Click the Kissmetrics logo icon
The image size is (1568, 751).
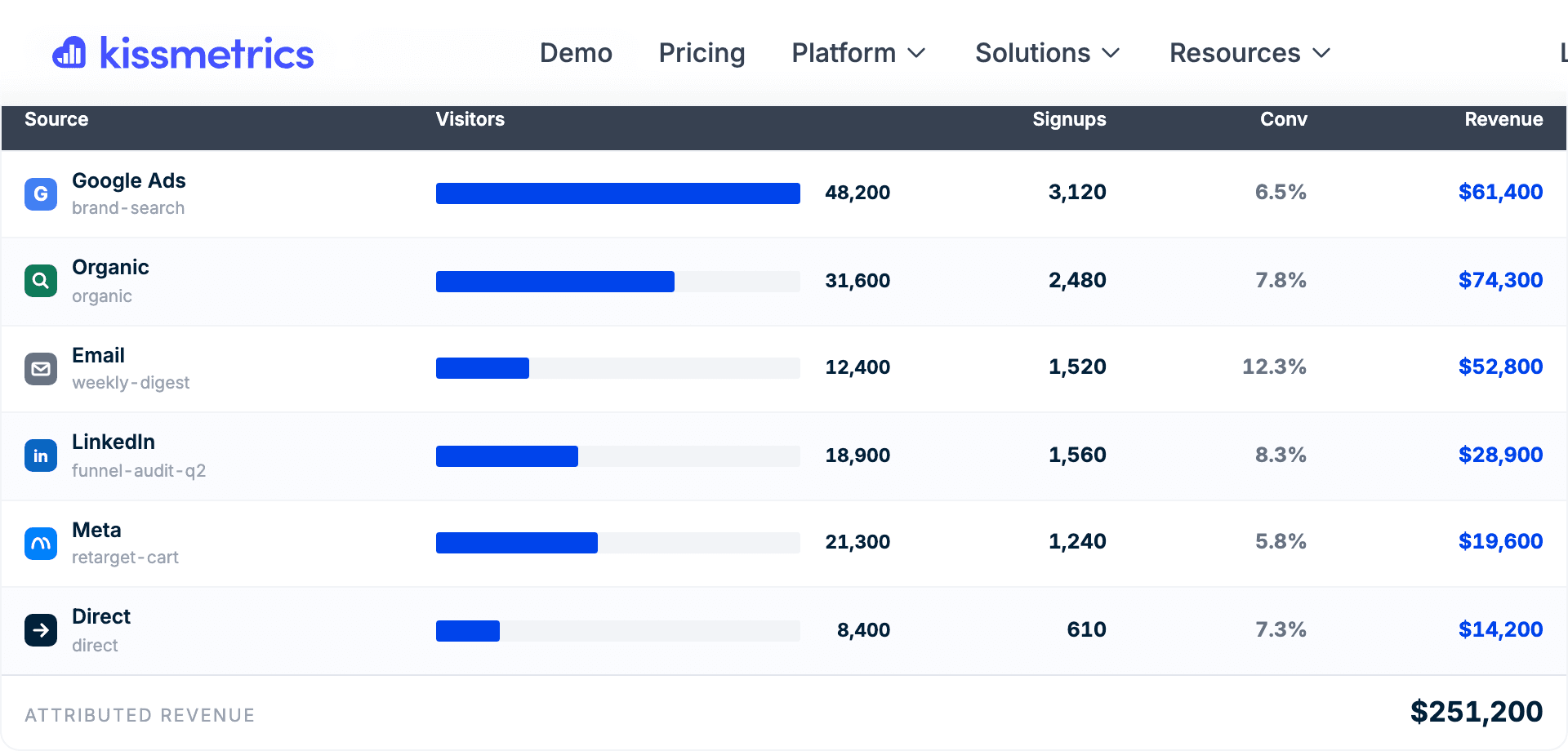click(x=69, y=53)
